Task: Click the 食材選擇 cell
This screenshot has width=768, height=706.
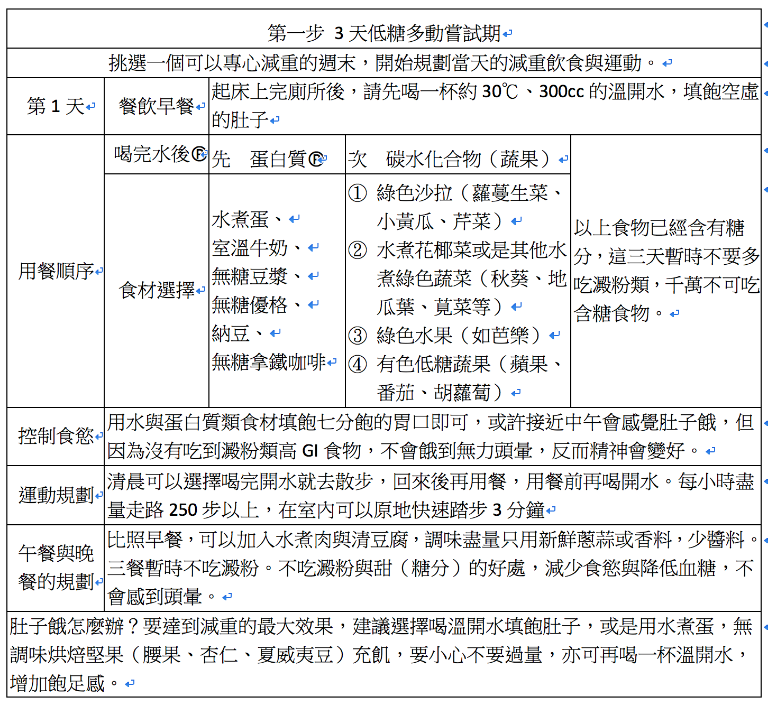Action: pyautogui.click(x=156, y=291)
